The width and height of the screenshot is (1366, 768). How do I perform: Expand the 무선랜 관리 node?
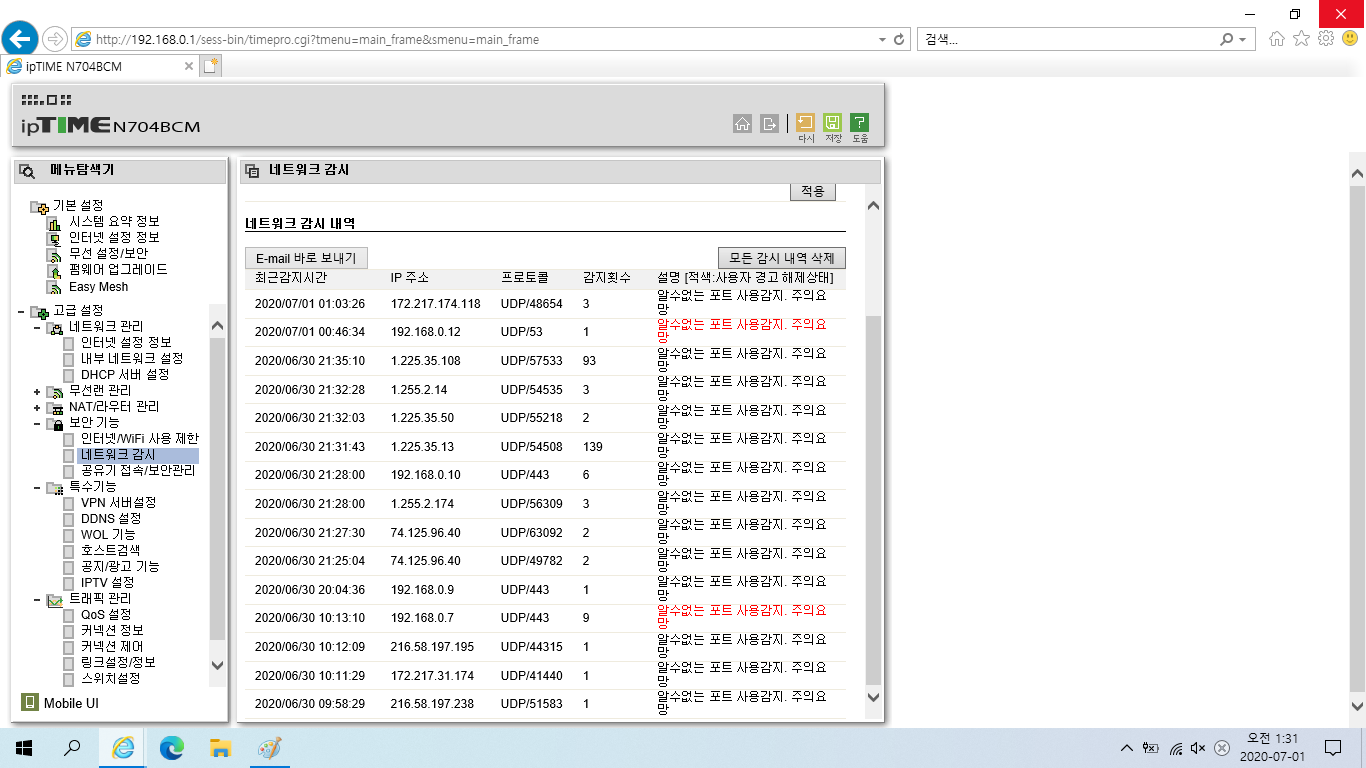coord(37,391)
